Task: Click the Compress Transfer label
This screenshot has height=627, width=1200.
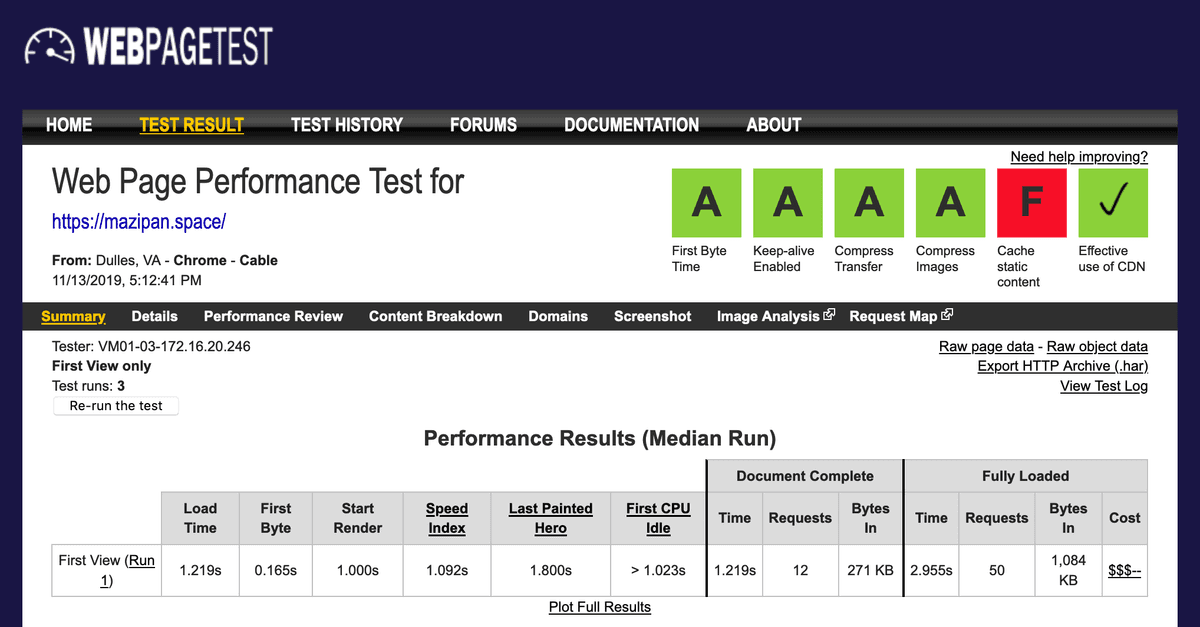Action: pos(865,259)
